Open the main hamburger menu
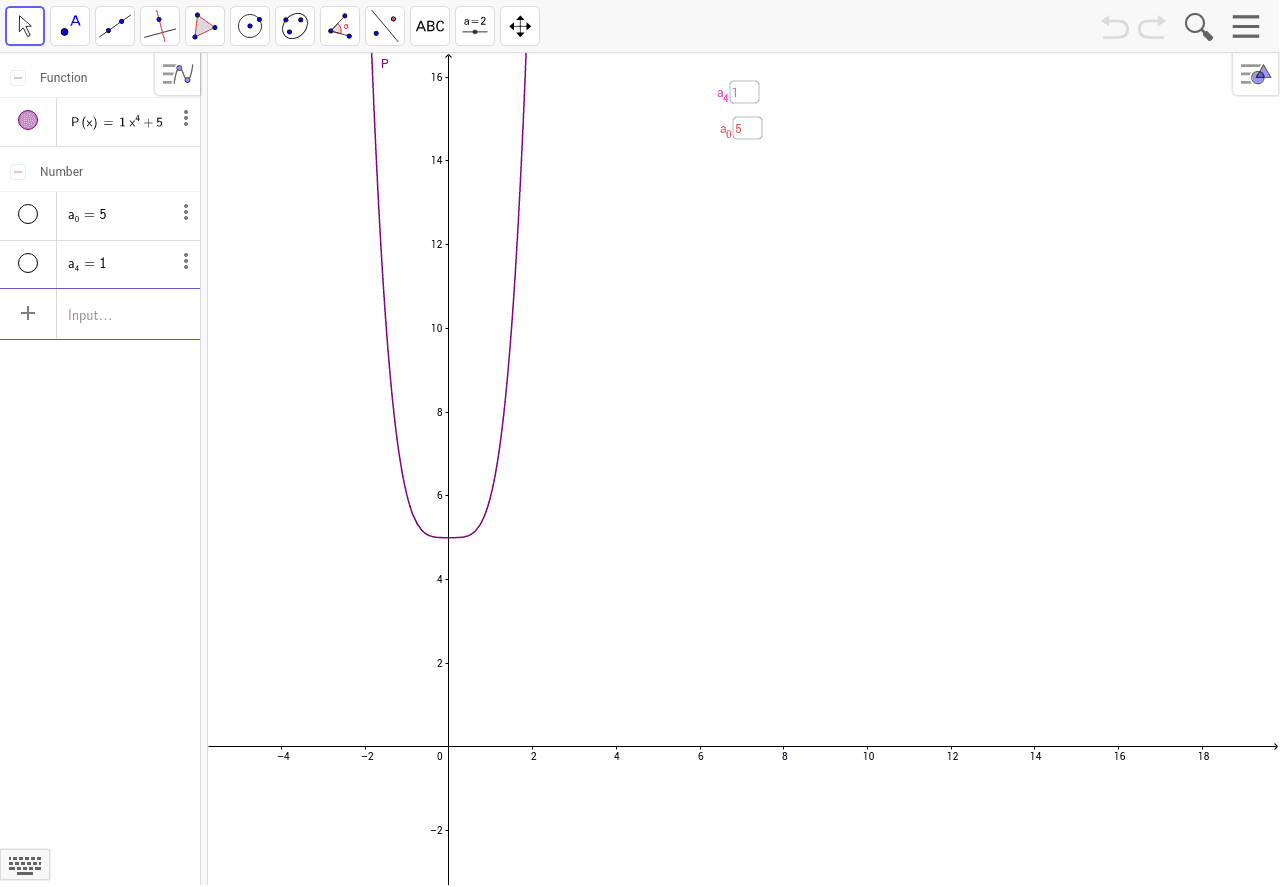Viewport: 1280px width, 887px height. pyautogui.click(x=1246, y=26)
